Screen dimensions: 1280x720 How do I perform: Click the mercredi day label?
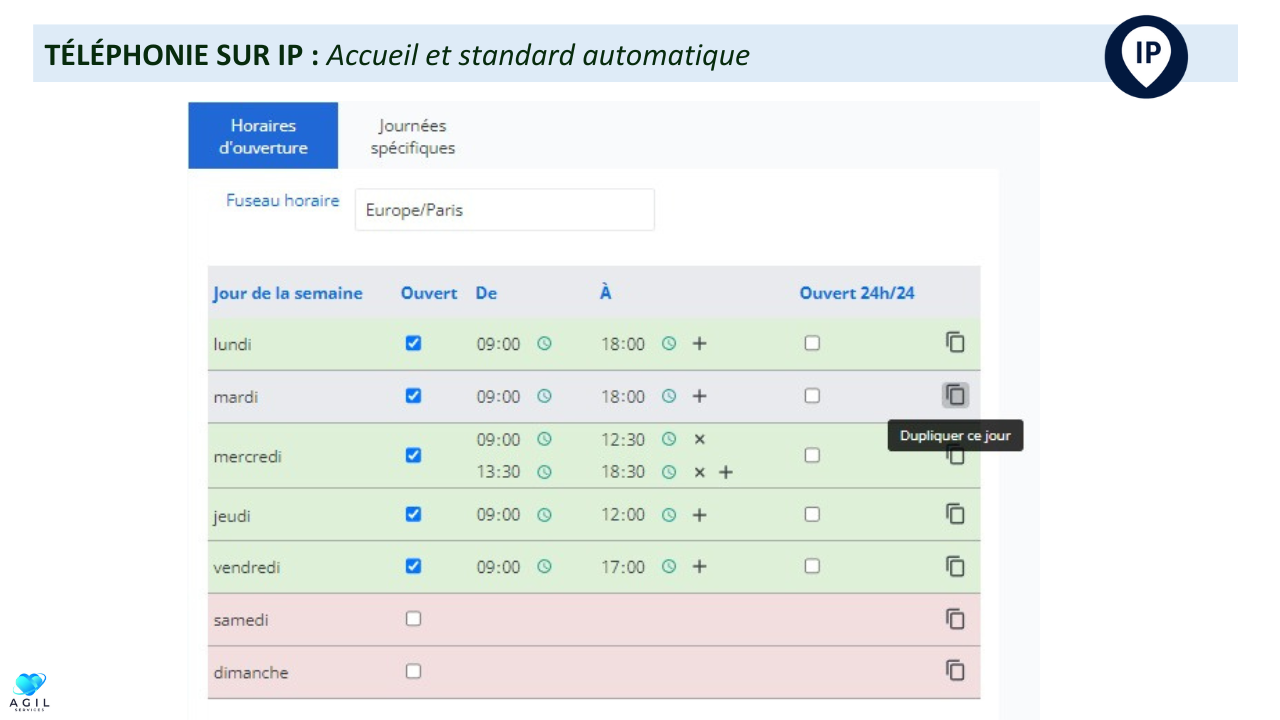click(x=247, y=457)
